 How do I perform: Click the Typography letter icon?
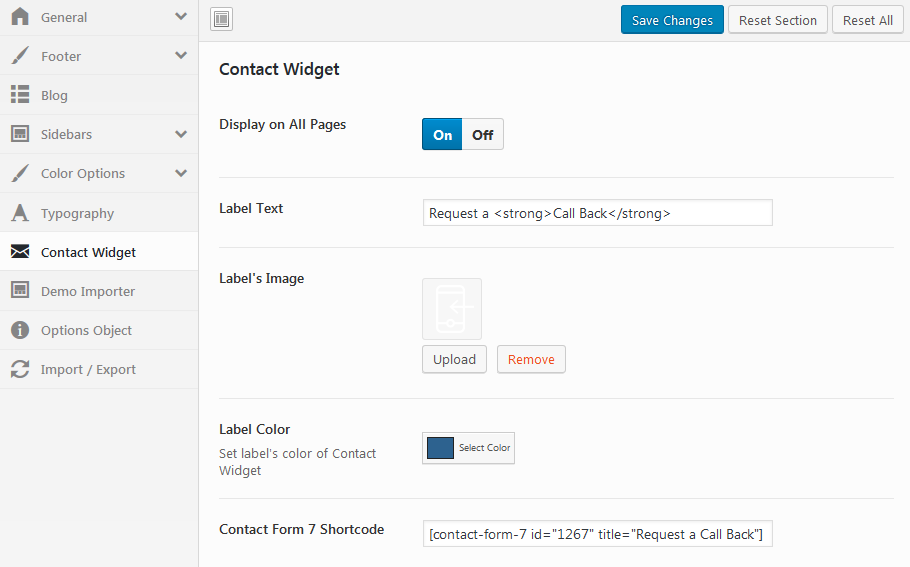coord(20,213)
